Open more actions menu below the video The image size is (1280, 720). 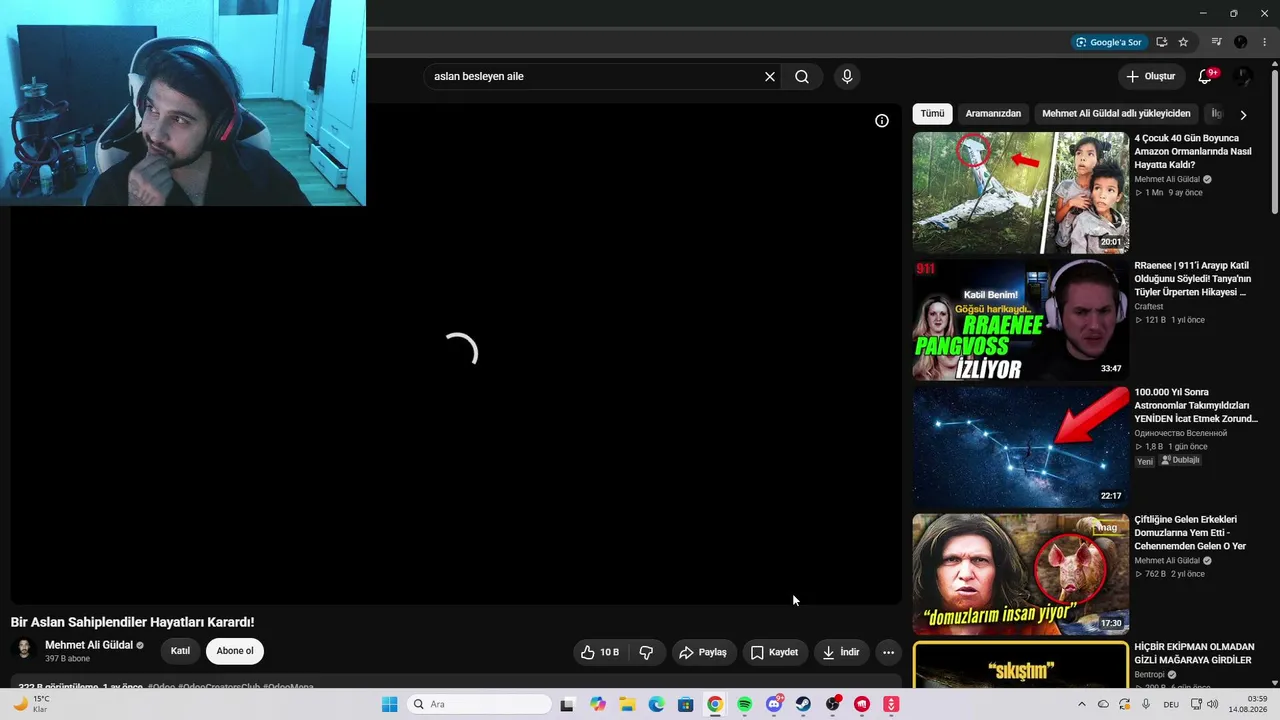[888, 652]
